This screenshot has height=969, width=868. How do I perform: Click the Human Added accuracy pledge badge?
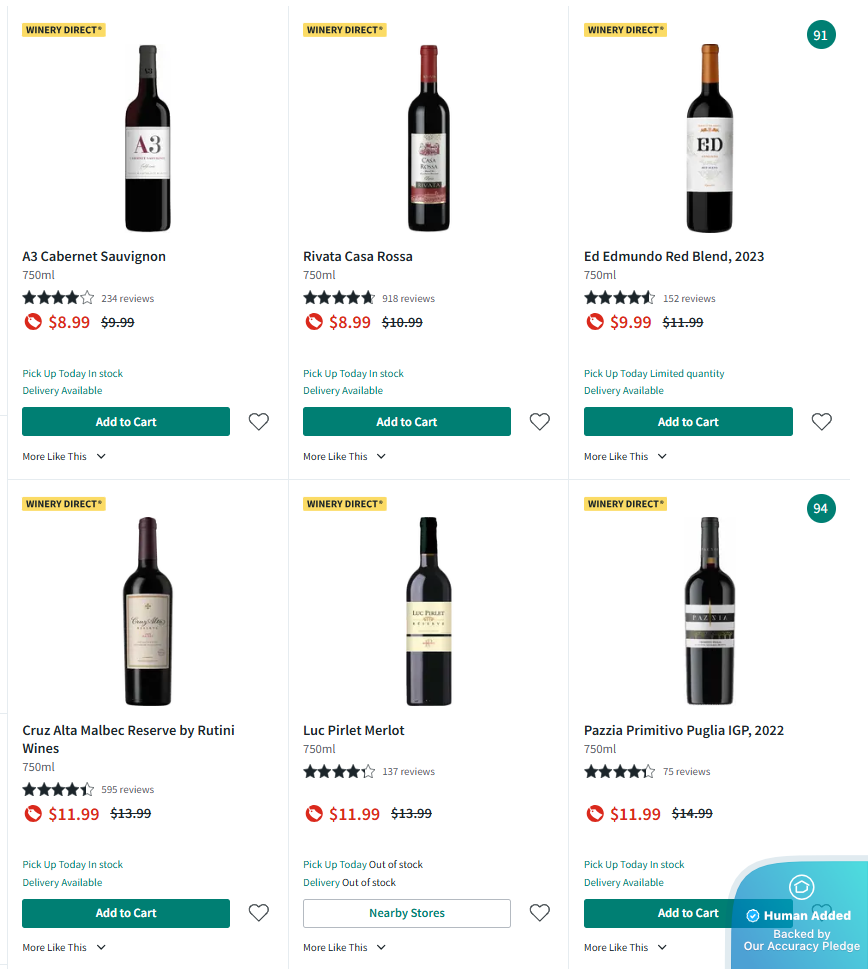tap(801, 916)
